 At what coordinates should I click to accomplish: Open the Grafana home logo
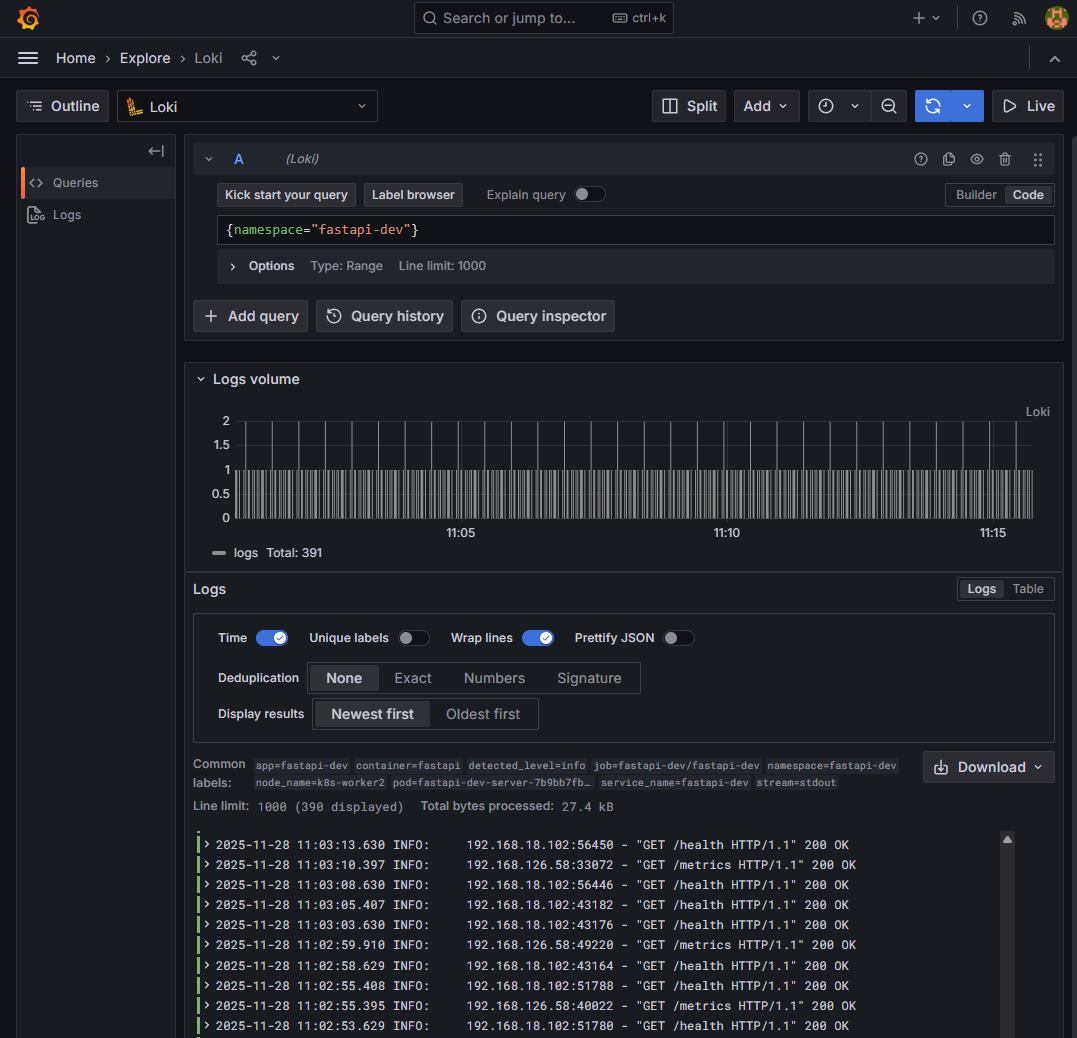pyautogui.click(x=28, y=17)
